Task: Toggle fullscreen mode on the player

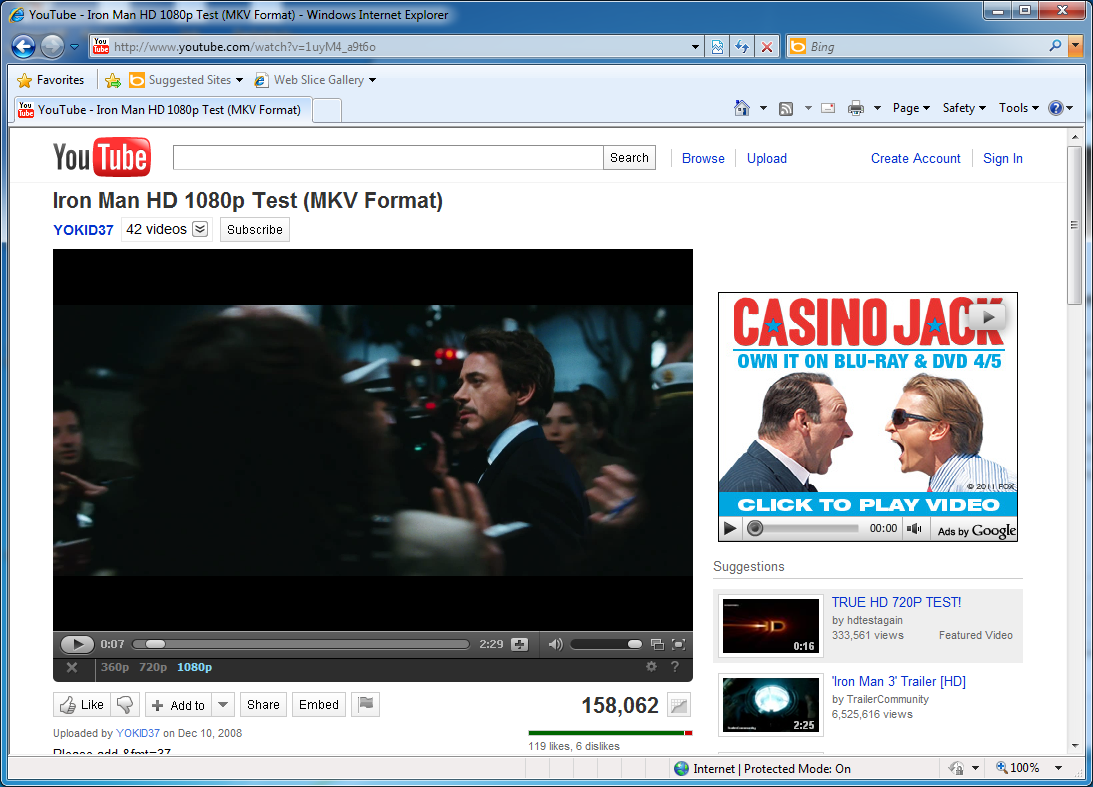Action: click(678, 644)
